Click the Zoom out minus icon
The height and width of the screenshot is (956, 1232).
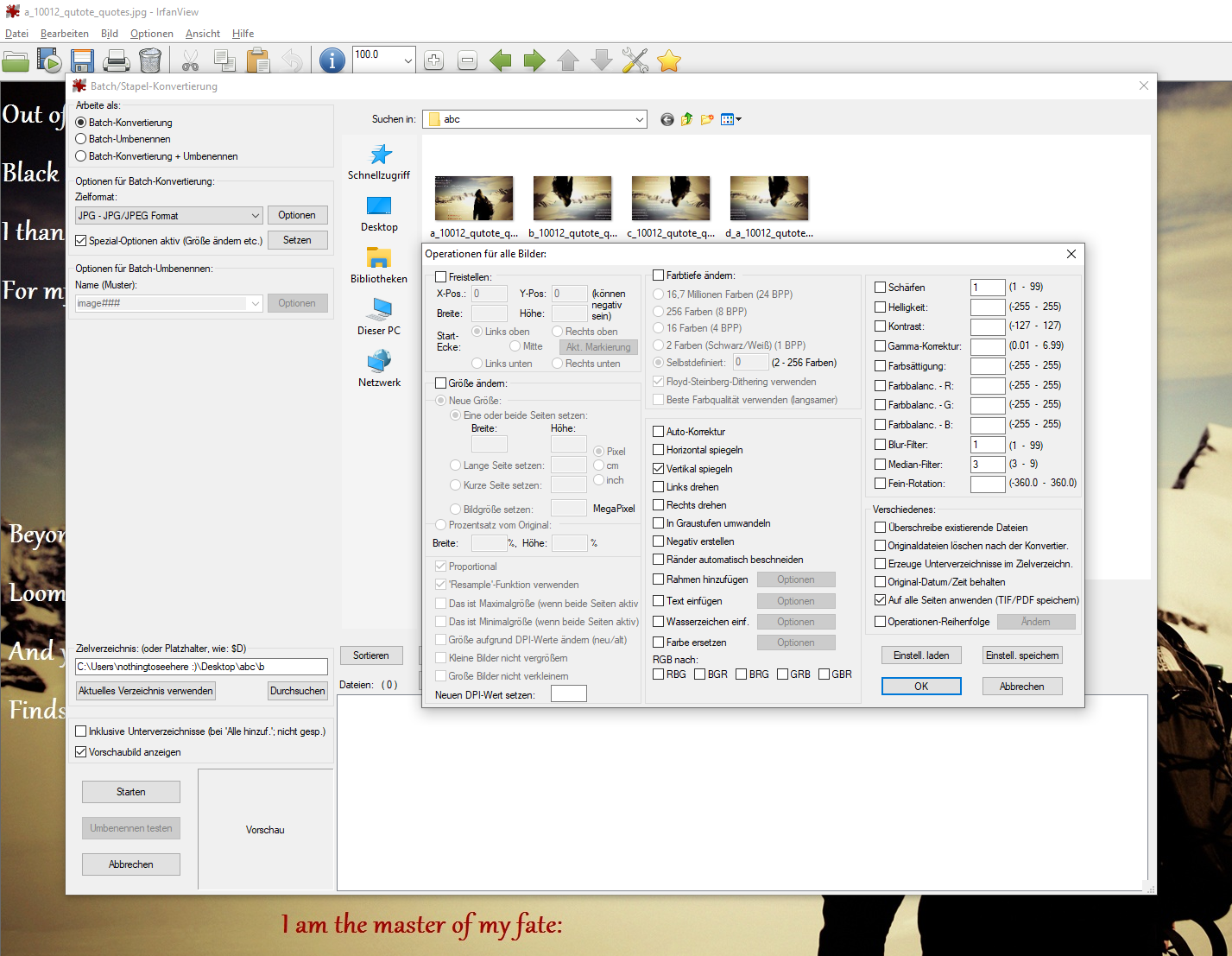coord(467,60)
